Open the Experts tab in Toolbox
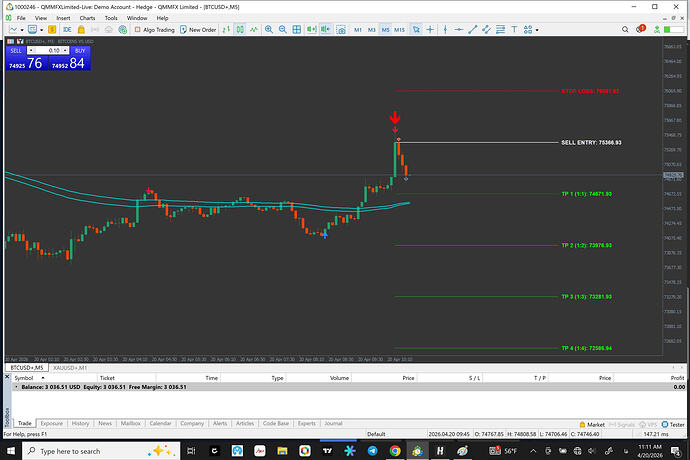This screenshot has width=690, height=460. (x=307, y=423)
